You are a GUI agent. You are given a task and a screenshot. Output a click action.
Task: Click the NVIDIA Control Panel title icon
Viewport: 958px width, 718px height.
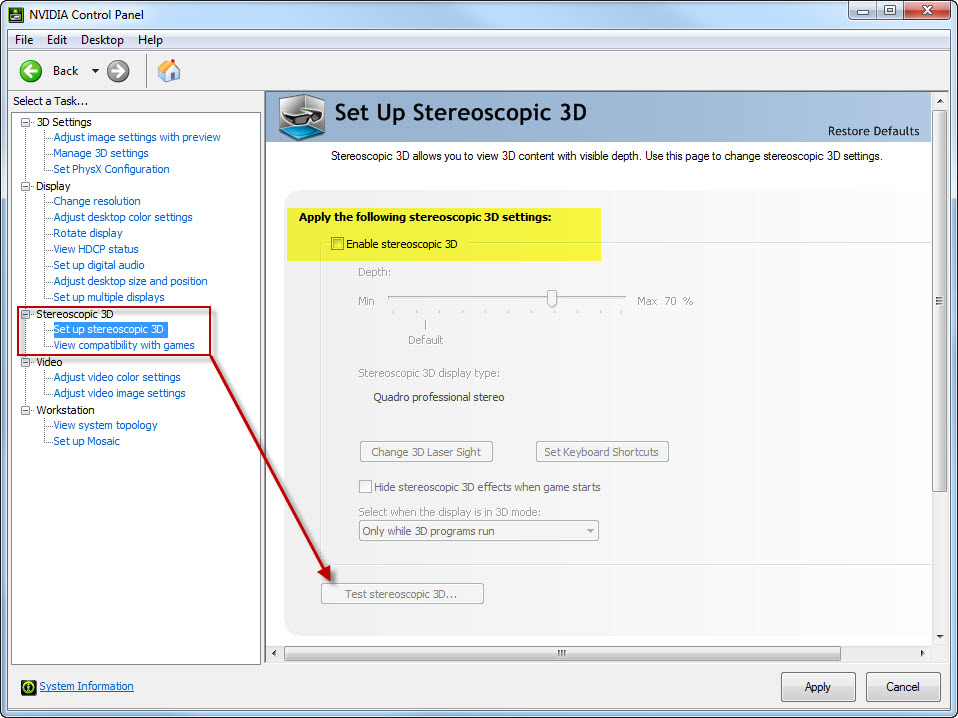(x=16, y=14)
